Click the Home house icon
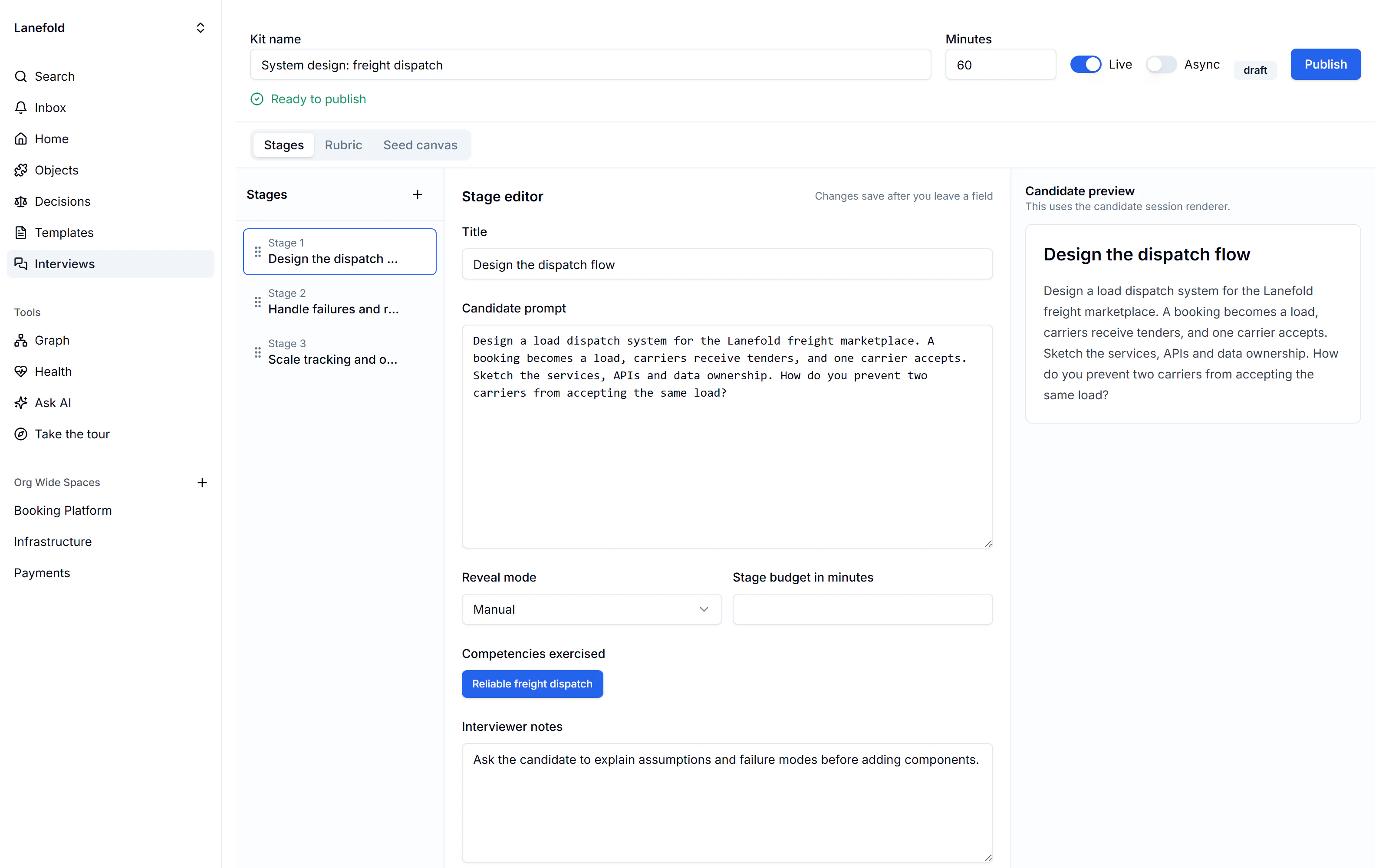Image resolution: width=1389 pixels, height=868 pixels. point(21,139)
